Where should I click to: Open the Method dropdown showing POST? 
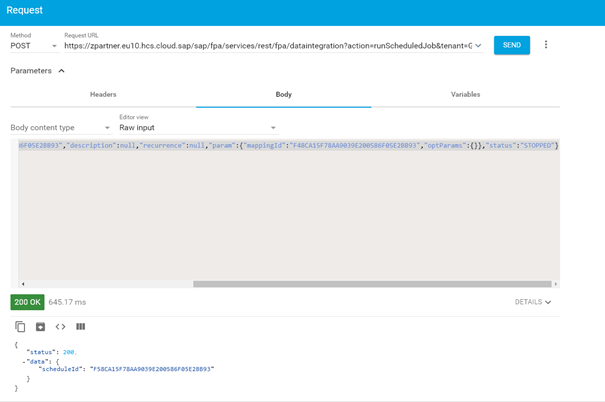pyautogui.click(x=34, y=46)
